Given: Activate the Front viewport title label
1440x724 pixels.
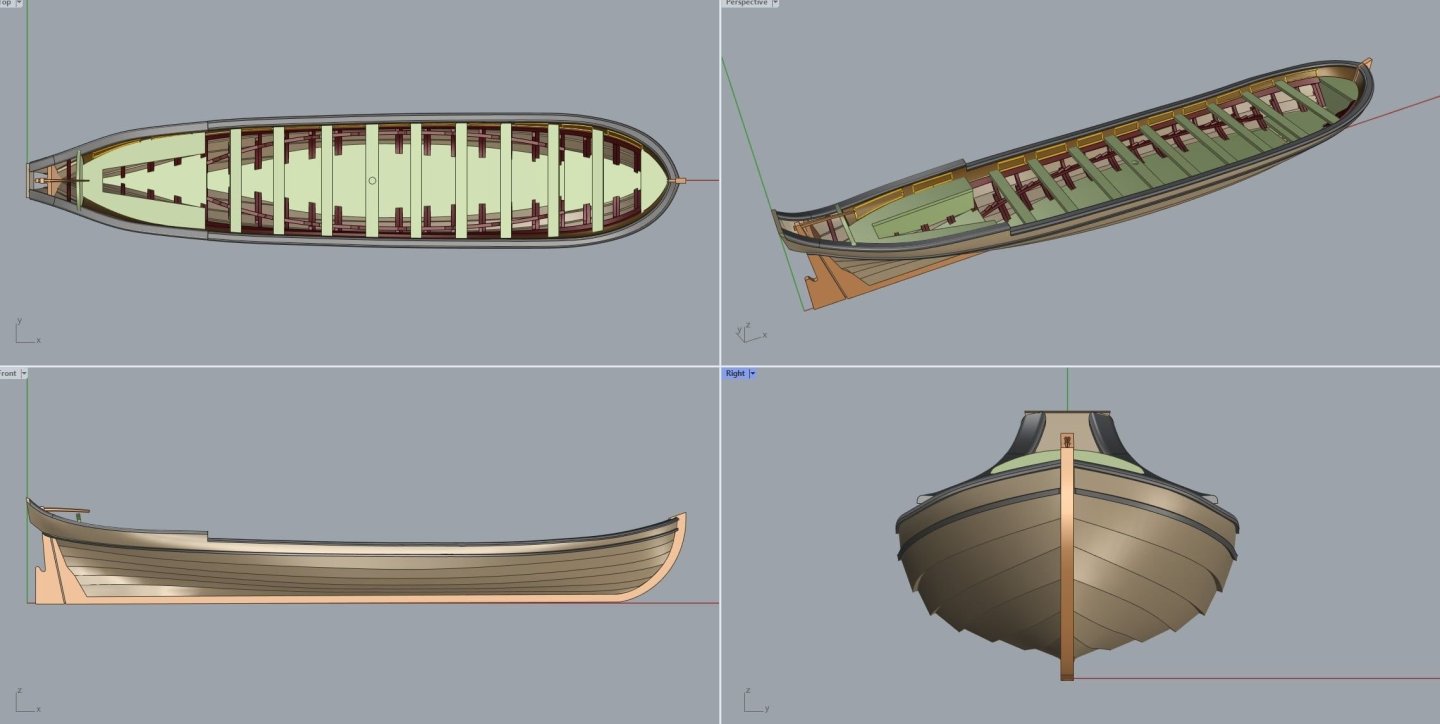Looking at the screenshot, I should point(8,374).
